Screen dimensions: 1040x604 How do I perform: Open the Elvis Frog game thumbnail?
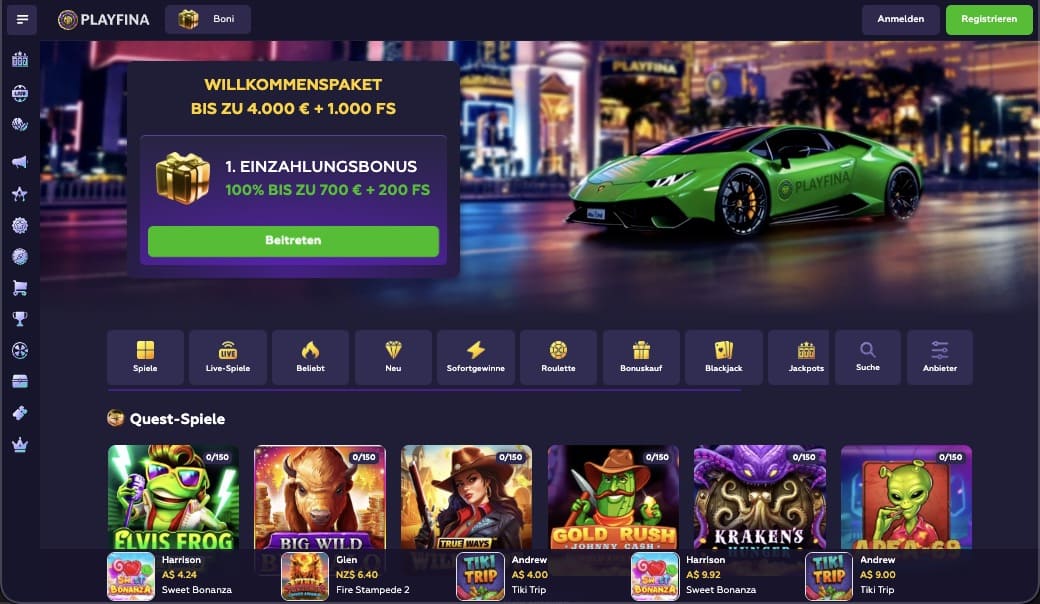173,497
